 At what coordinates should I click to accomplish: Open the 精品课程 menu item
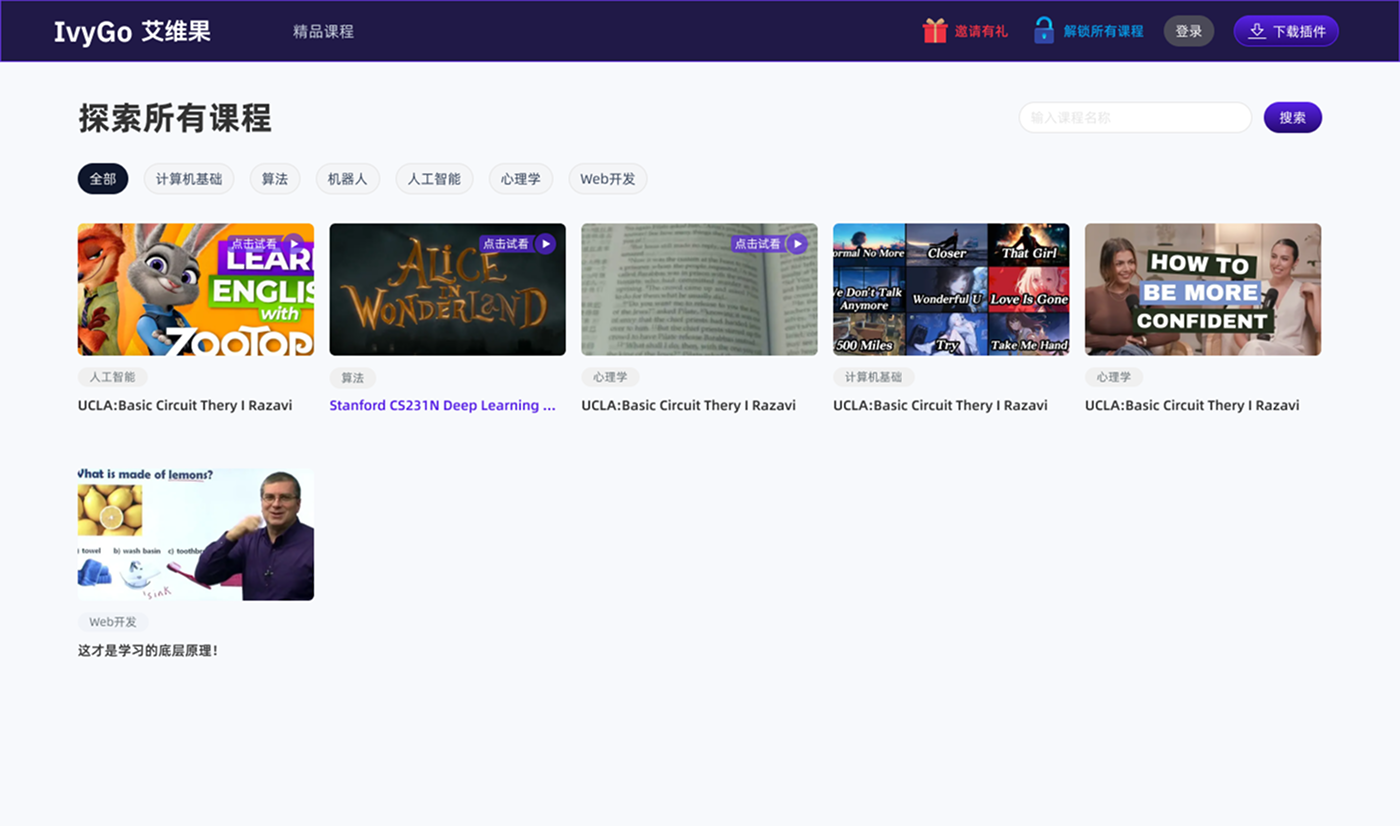(322, 31)
